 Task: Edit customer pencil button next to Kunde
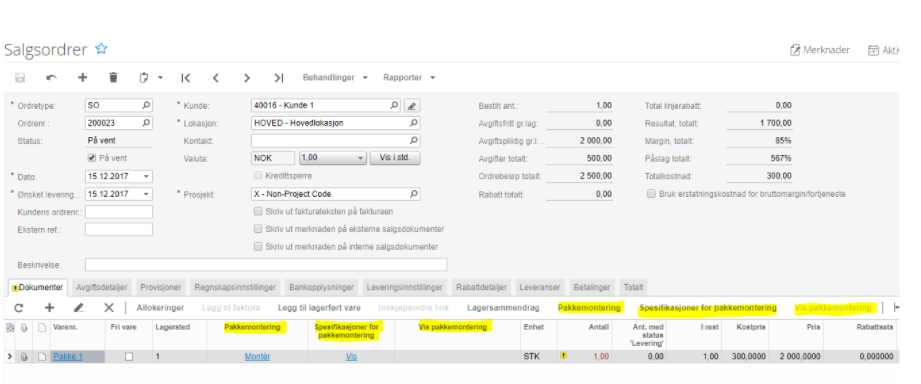pos(412,106)
